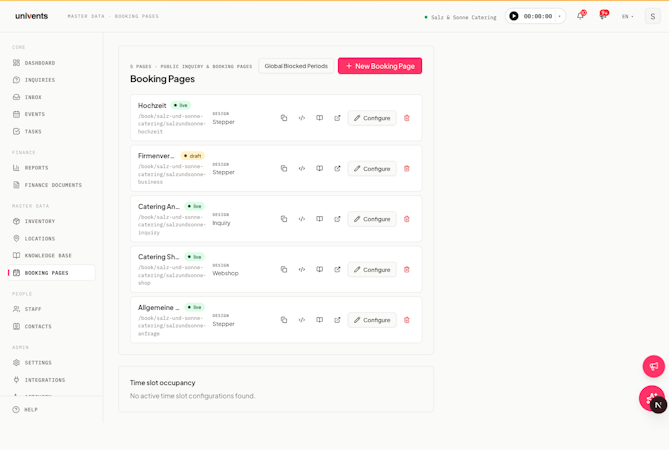669x450 pixels.
Task: Open Catering Sh... webshop externally
Action: click(x=337, y=270)
